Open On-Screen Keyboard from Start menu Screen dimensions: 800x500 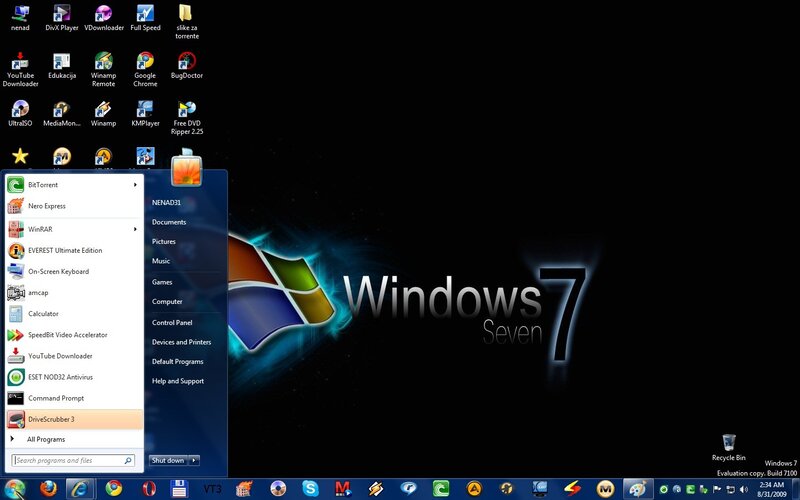point(74,271)
